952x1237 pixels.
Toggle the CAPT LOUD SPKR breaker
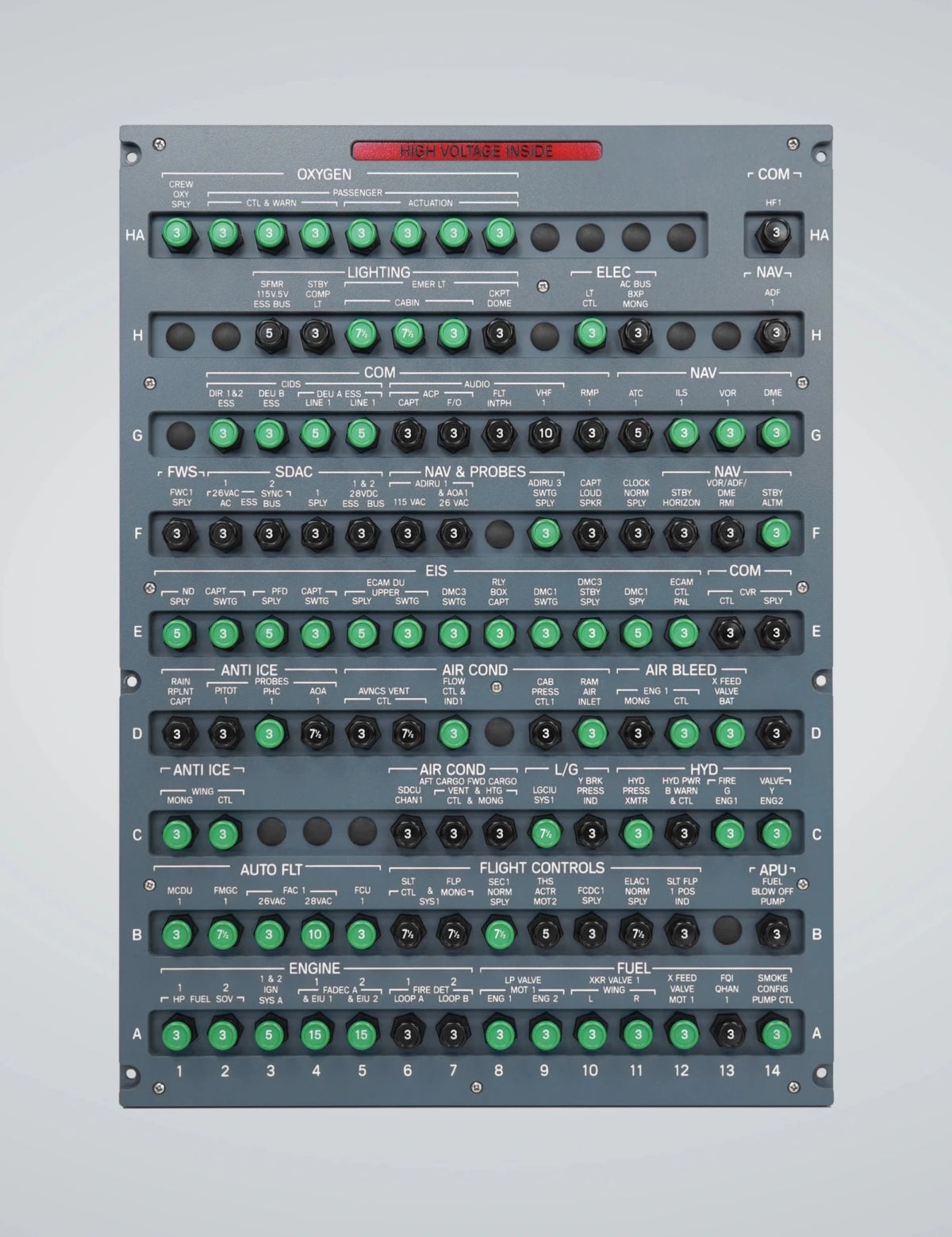[591, 533]
